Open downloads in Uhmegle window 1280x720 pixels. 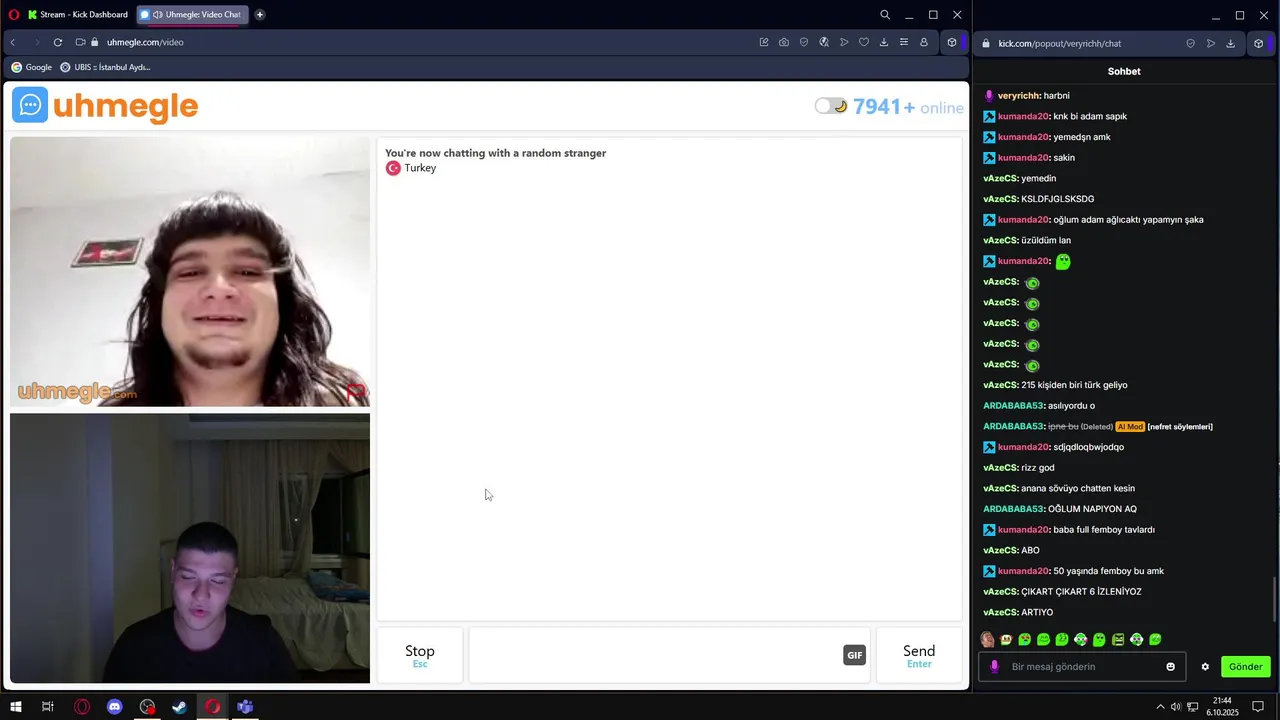884,42
